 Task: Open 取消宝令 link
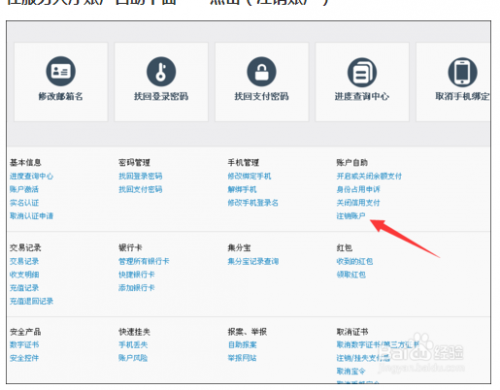click(351, 371)
